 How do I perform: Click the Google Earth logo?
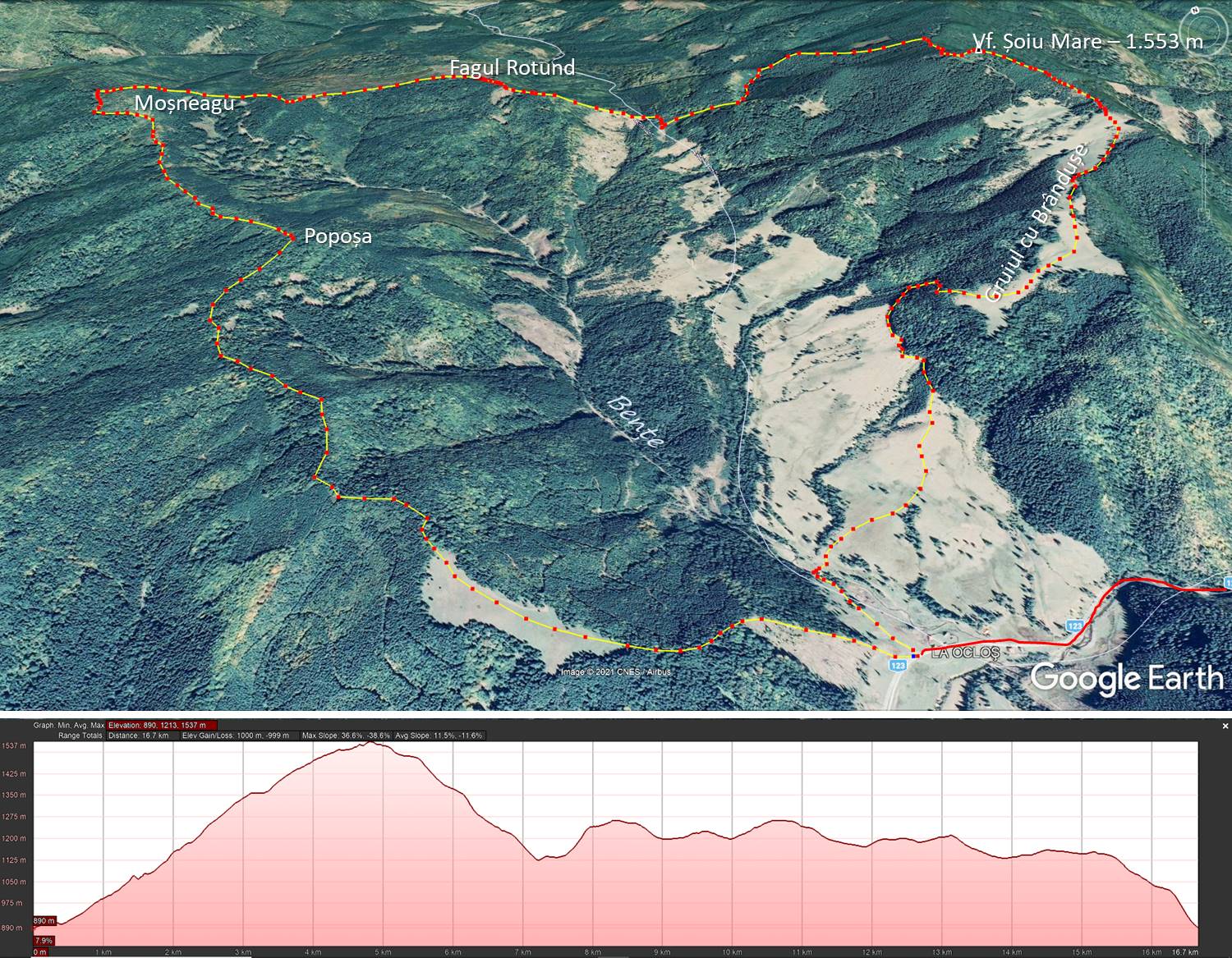point(1126,678)
